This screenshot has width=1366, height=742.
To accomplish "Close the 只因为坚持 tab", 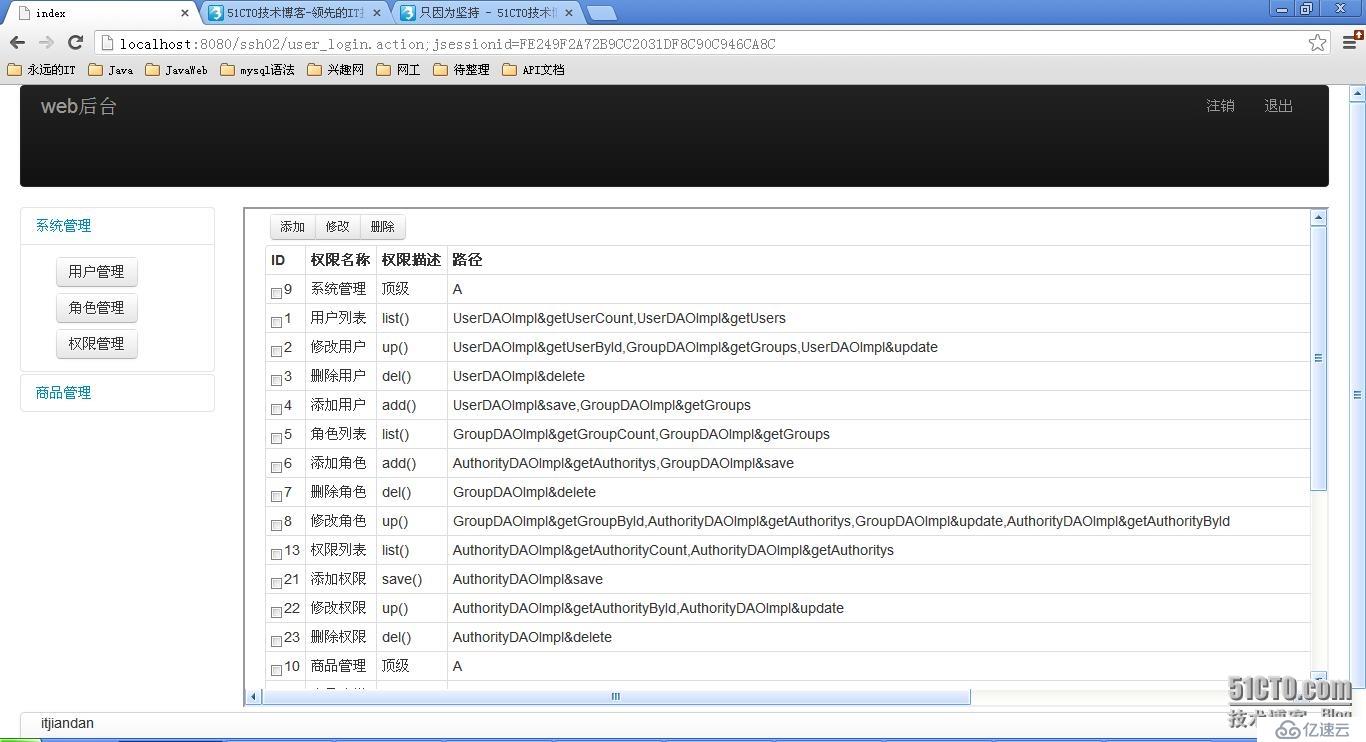I will click(569, 13).
